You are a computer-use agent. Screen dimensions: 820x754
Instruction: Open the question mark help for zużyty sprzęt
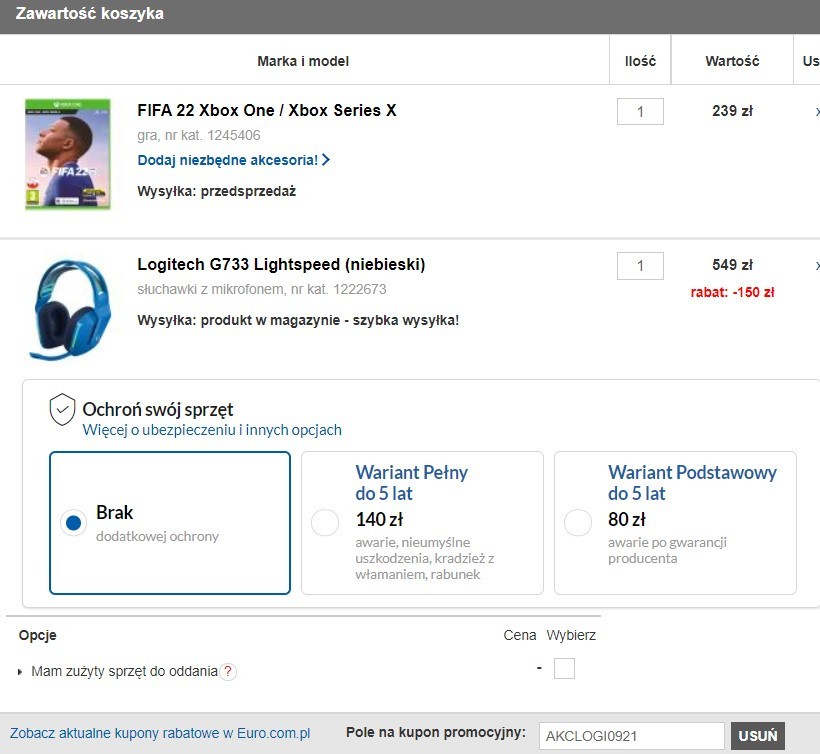pos(228,671)
